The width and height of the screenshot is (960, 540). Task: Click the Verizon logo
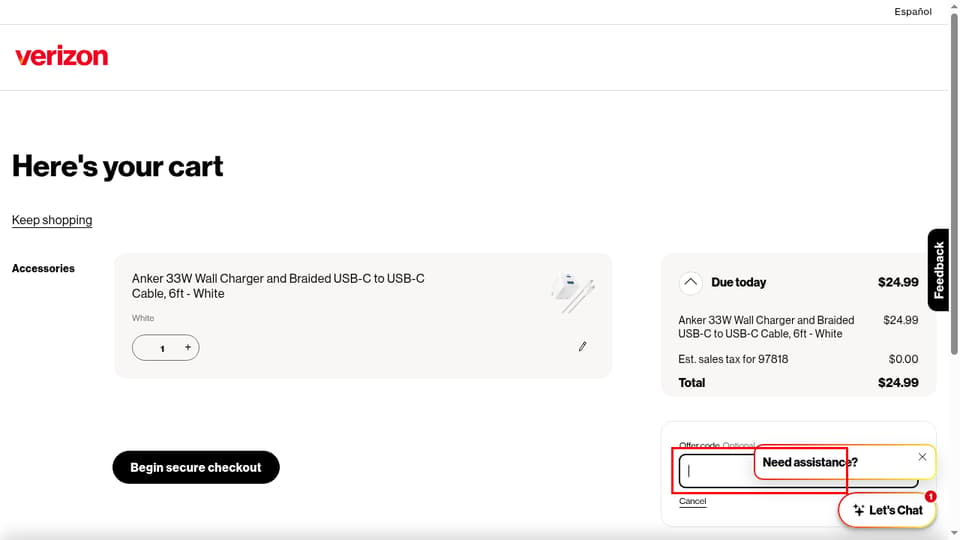61,56
